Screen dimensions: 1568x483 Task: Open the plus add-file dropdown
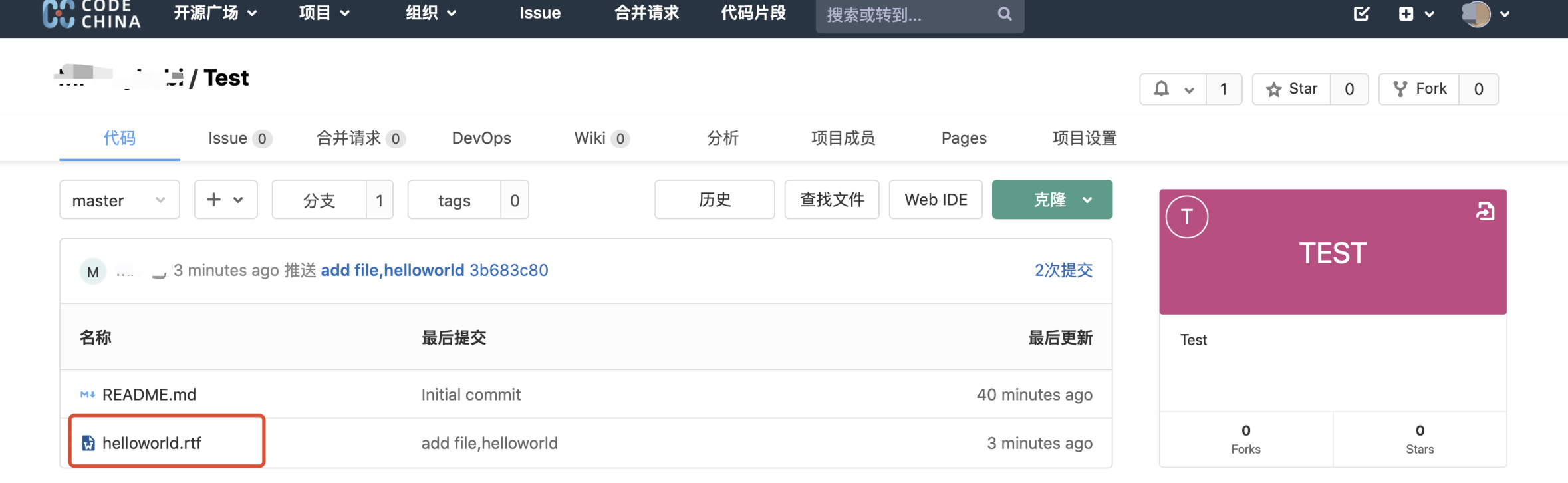pos(225,200)
